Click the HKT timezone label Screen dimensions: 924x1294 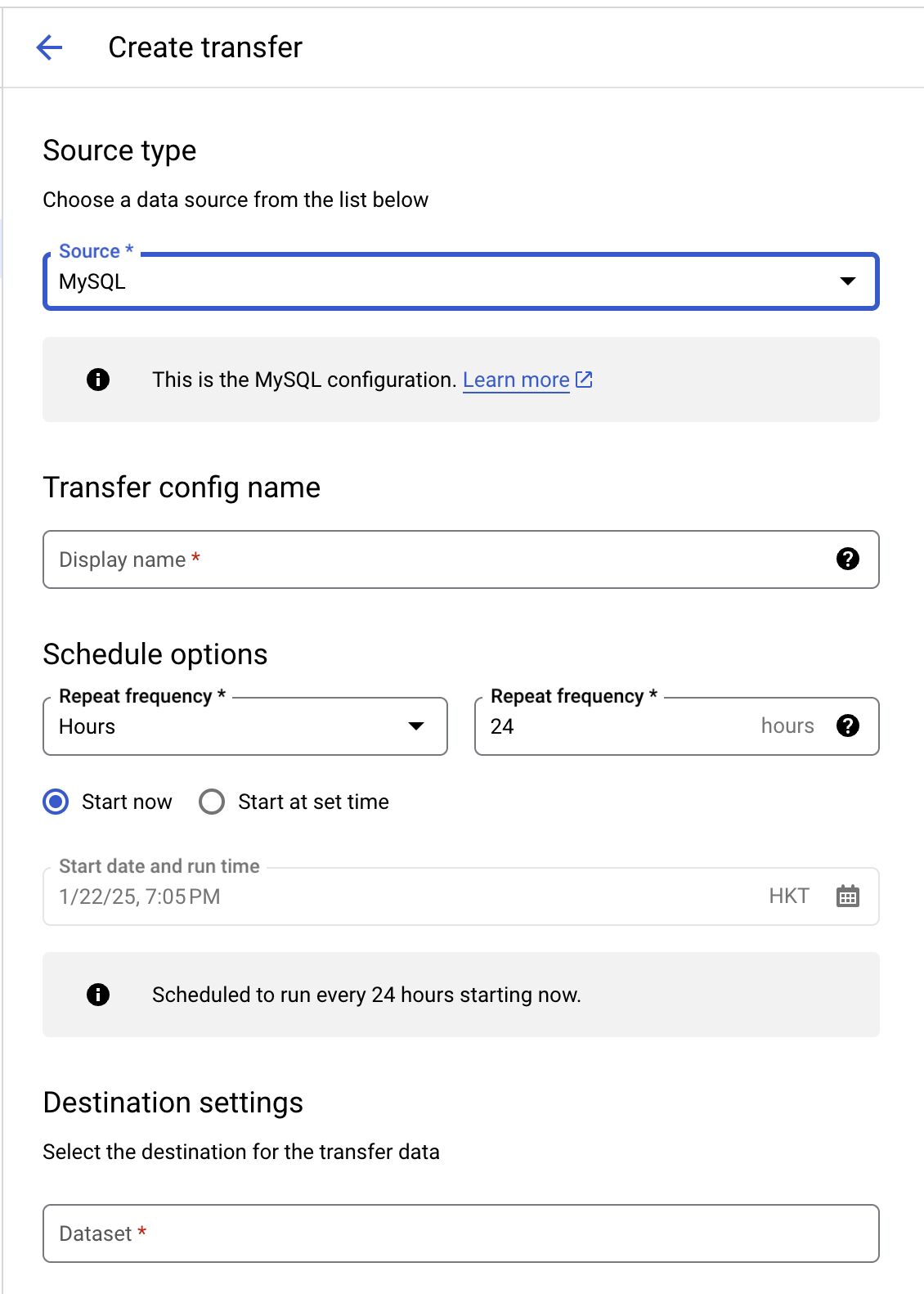789,896
